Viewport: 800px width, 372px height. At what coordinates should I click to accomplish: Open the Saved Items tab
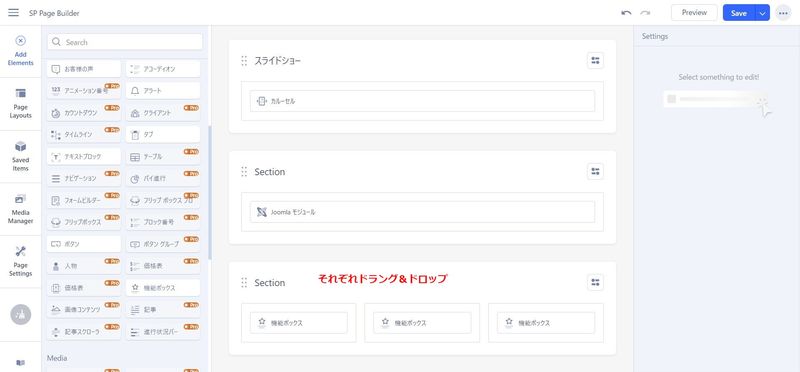click(20, 157)
